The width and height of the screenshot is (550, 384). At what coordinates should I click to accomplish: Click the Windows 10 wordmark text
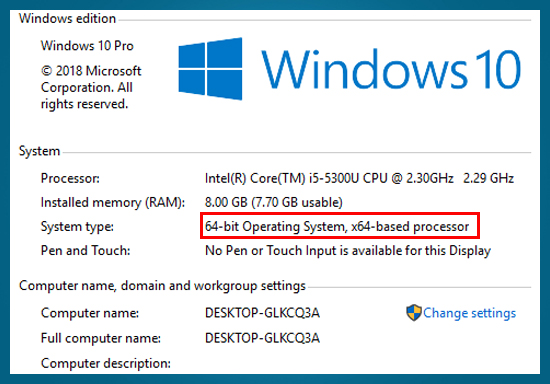point(391,69)
